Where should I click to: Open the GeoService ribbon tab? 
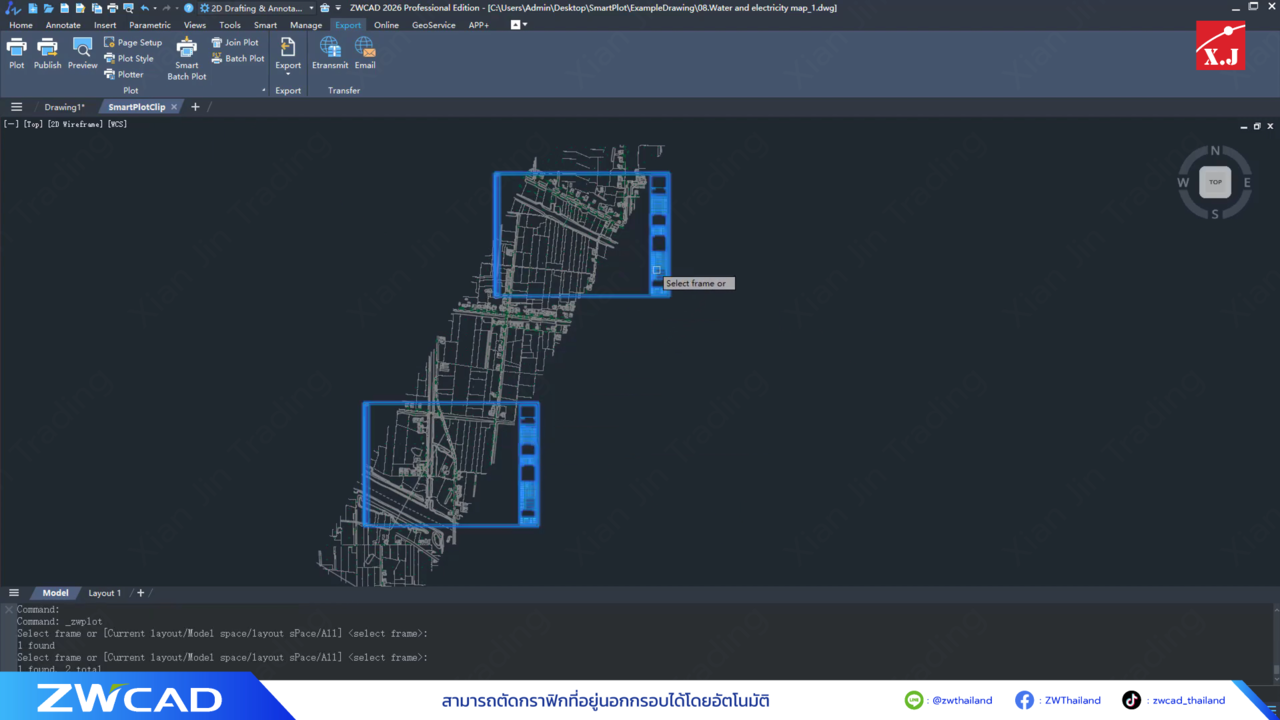point(433,25)
